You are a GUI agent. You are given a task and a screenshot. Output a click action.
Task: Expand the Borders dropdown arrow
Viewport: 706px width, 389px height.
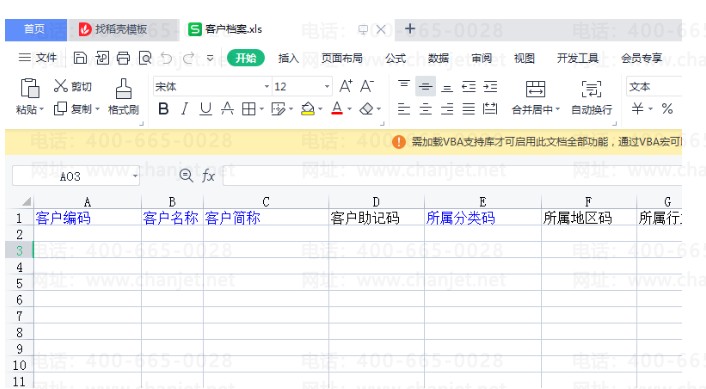[262, 109]
